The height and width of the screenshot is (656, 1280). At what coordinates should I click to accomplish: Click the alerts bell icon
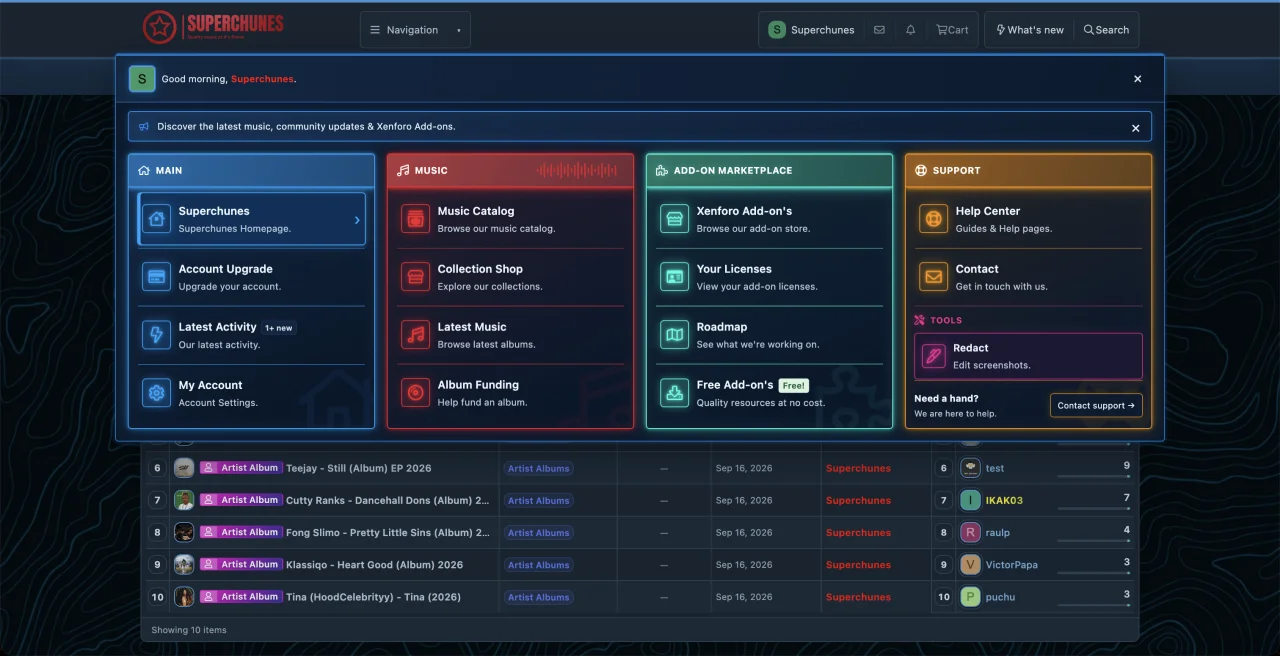[x=910, y=30]
